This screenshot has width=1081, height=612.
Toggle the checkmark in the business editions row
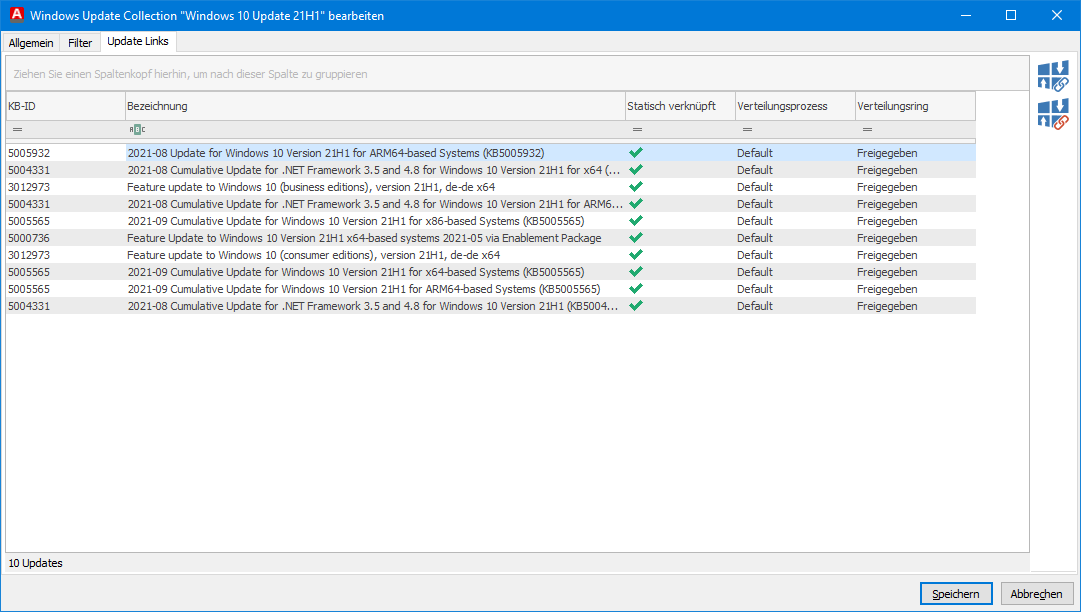coord(636,187)
